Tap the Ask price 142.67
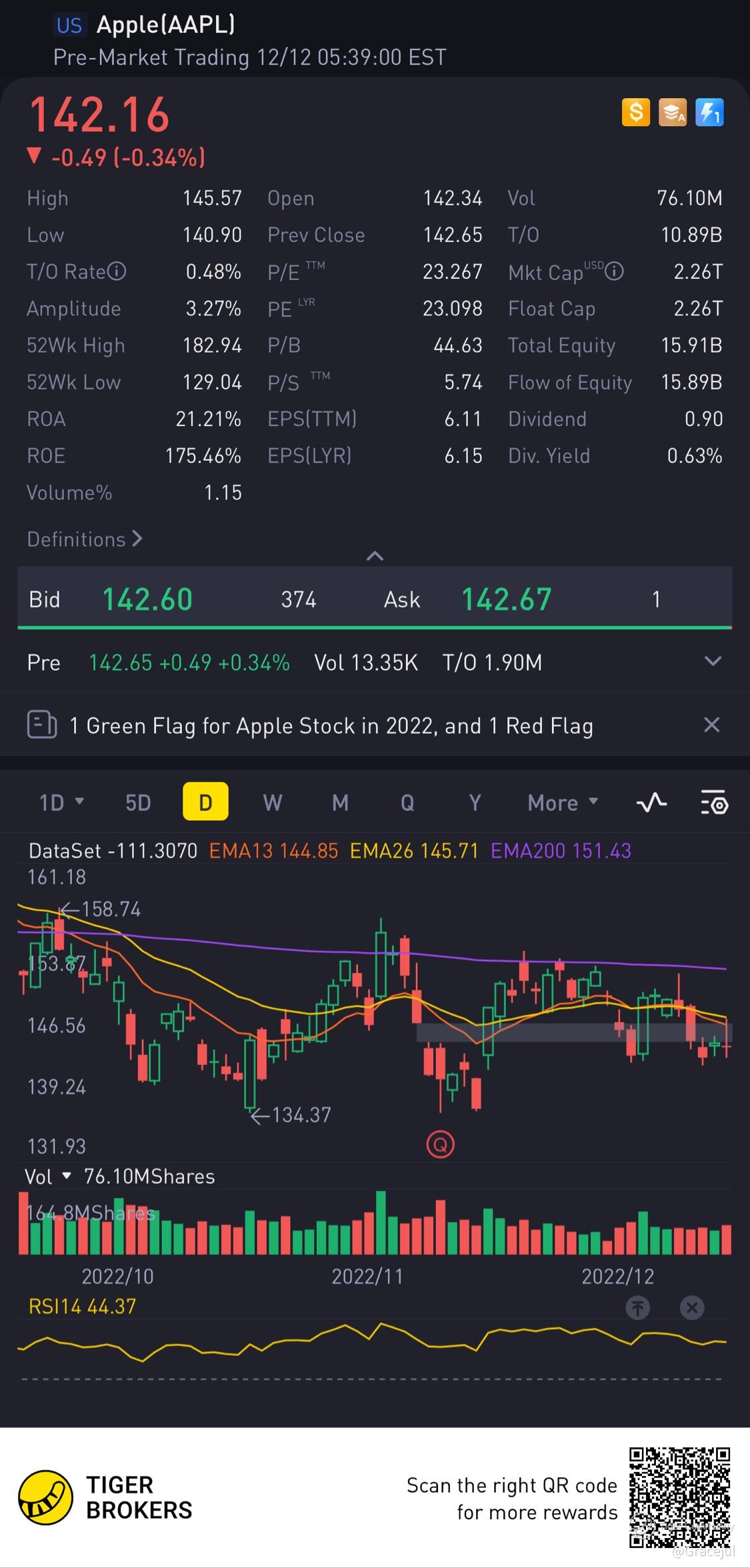The height and width of the screenshot is (1568, 750). (x=507, y=599)
